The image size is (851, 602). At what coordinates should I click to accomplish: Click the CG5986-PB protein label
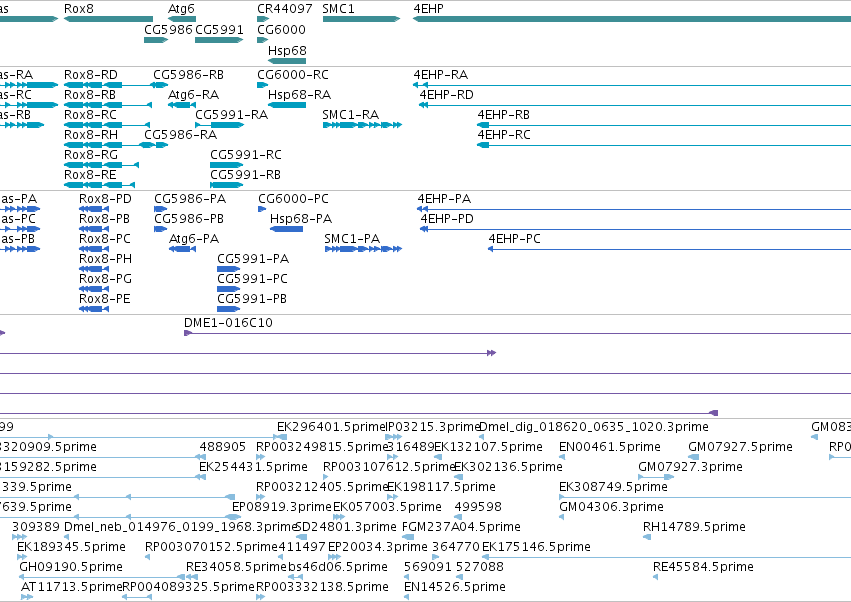[189, 219]
